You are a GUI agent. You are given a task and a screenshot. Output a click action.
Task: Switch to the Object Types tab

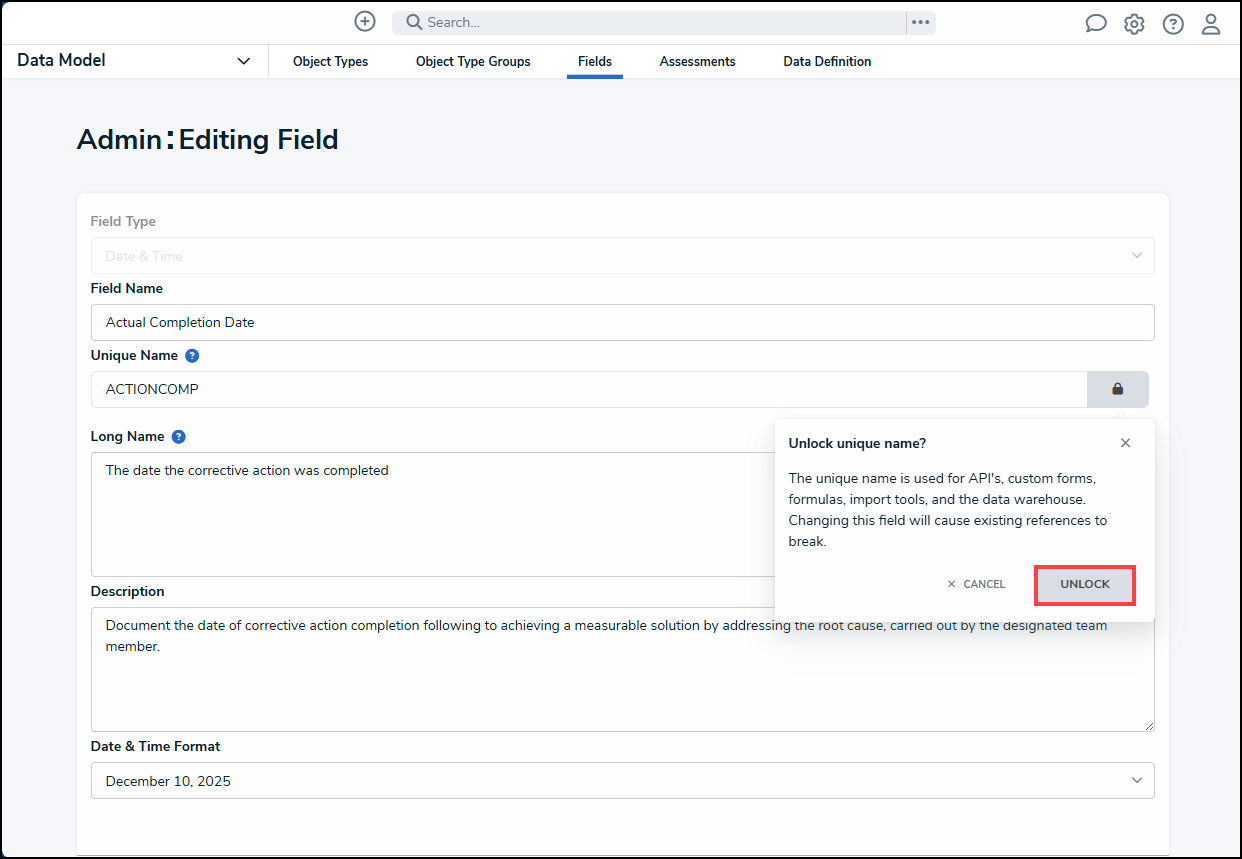[x=330, y=62]
